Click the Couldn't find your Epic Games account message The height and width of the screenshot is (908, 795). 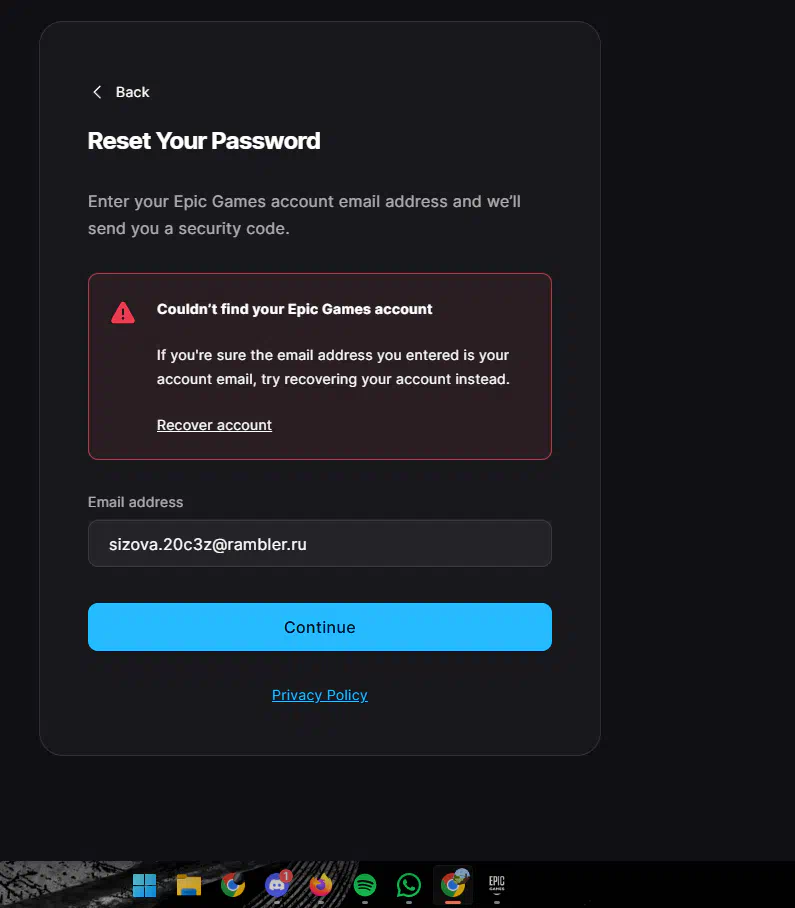point(295,309)
